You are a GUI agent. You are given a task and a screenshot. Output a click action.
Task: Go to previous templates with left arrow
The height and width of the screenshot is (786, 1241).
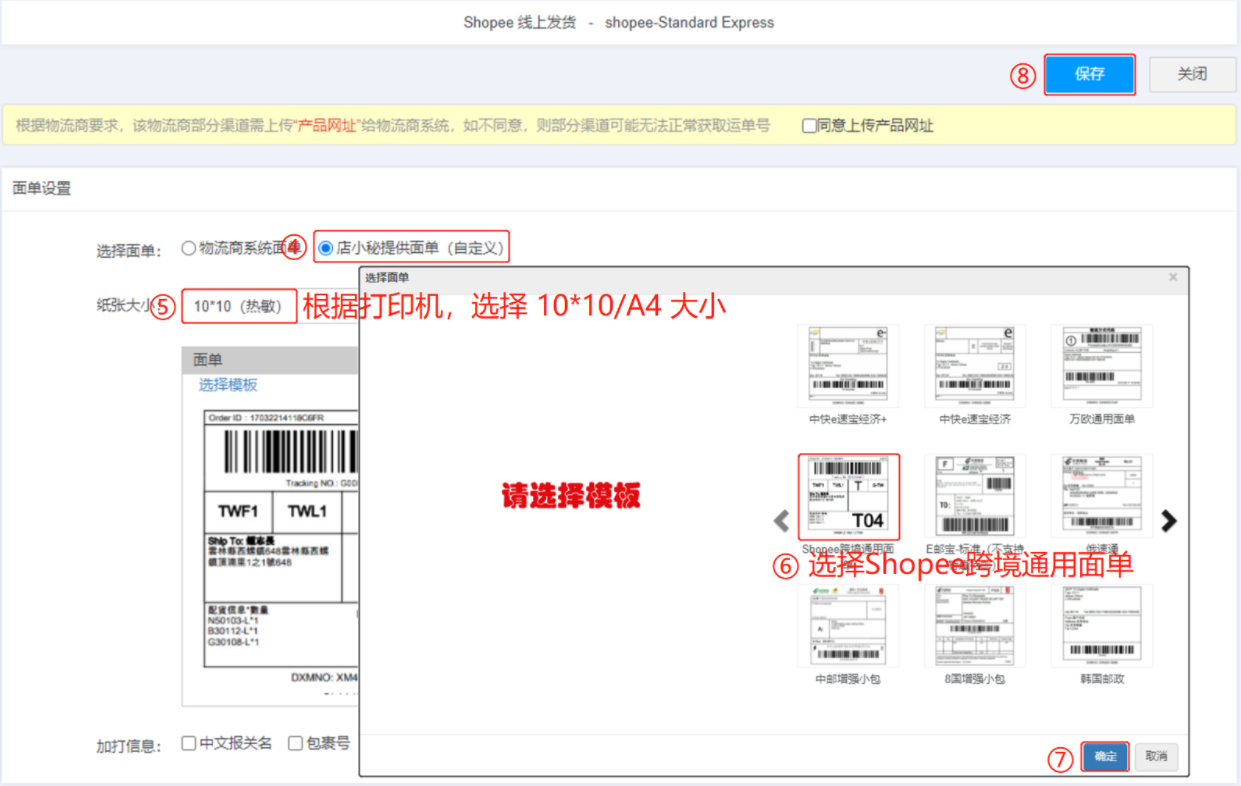[782, 521]
